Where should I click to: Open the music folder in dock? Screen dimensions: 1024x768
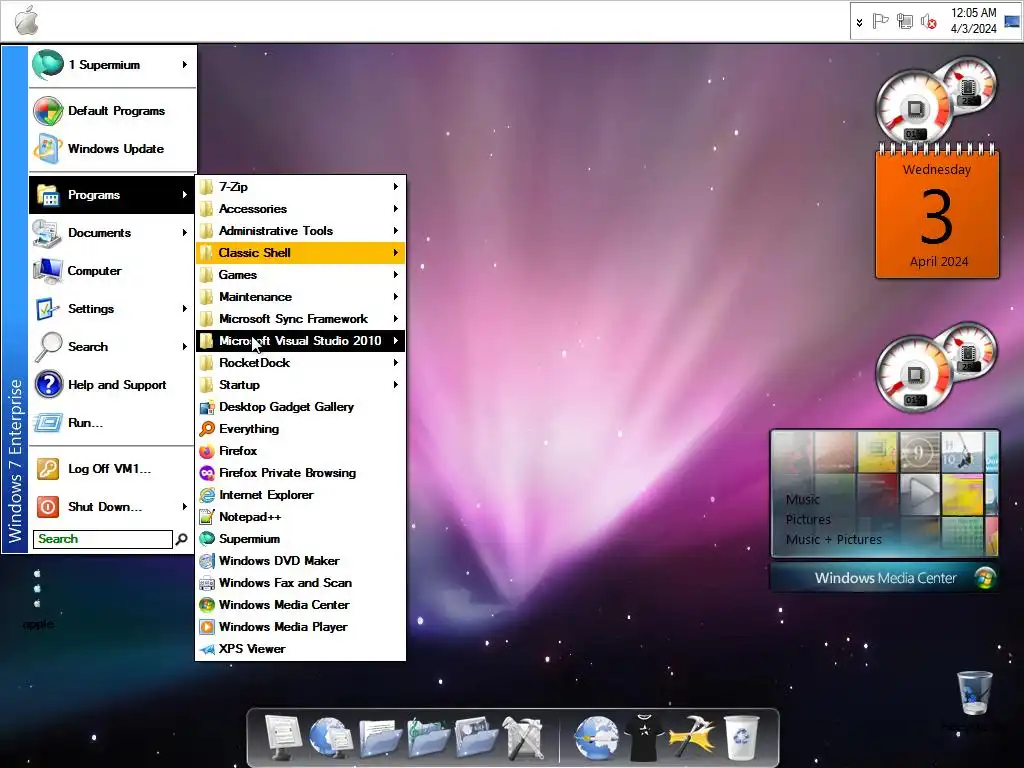[428, 737]
